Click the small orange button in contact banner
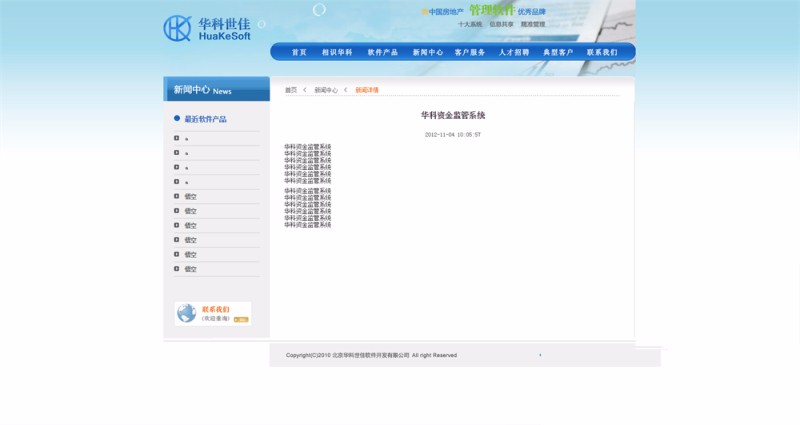The height and width of the screenshot is (425, 800). (241, 320)
